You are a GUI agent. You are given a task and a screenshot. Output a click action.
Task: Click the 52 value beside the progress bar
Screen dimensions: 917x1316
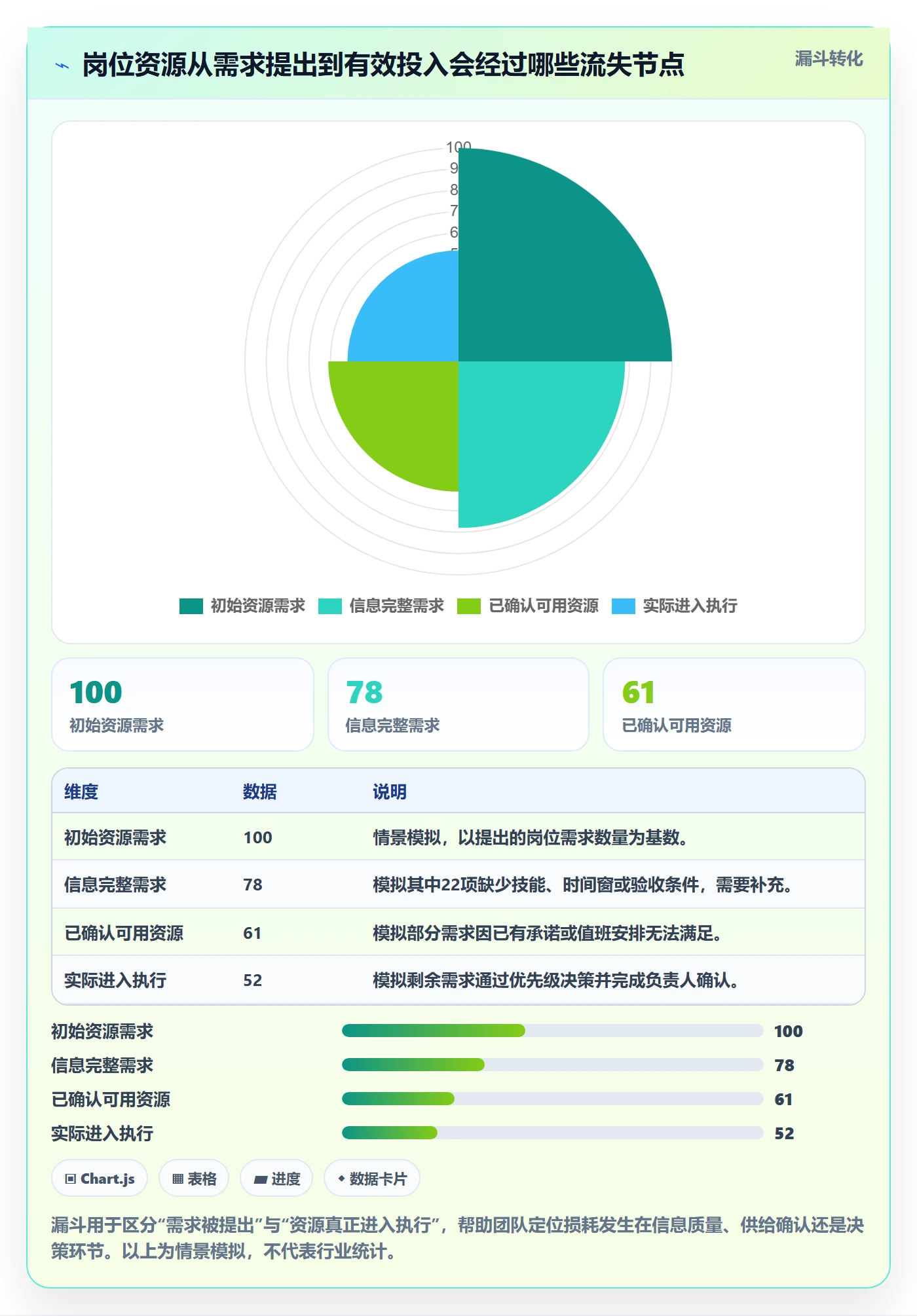click(784, 1133)
